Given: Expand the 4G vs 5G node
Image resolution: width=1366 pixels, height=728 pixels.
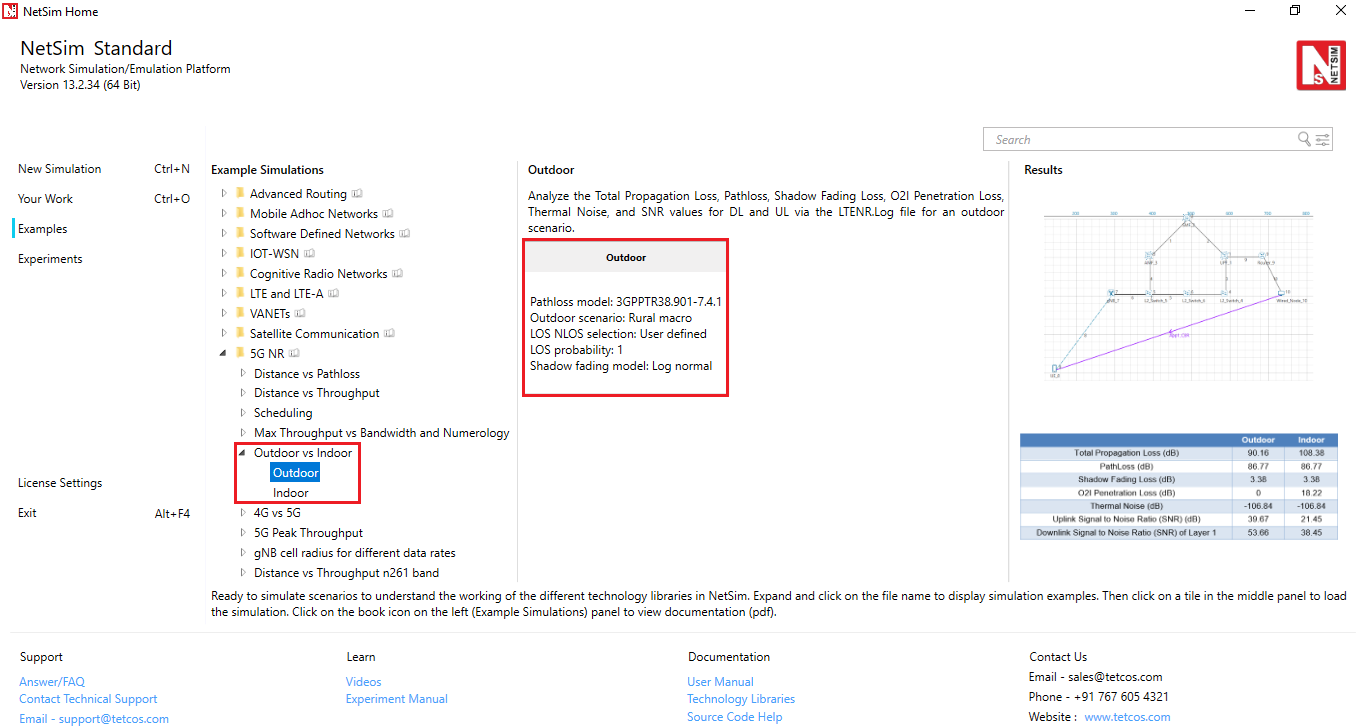Looking at the screenshot, I should (243, 513).
